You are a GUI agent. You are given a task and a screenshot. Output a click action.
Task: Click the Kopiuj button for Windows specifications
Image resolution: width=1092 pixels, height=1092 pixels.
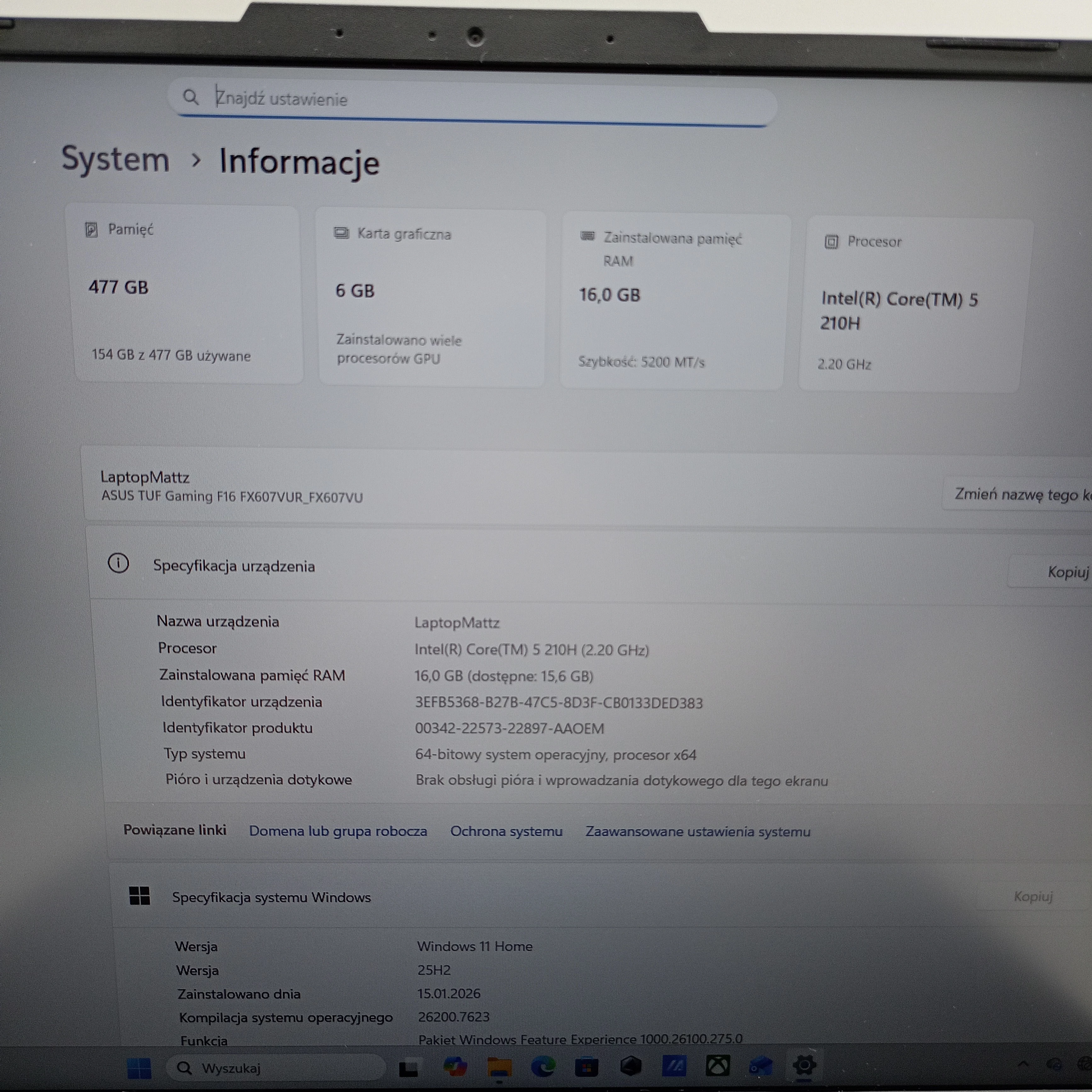1033,897
